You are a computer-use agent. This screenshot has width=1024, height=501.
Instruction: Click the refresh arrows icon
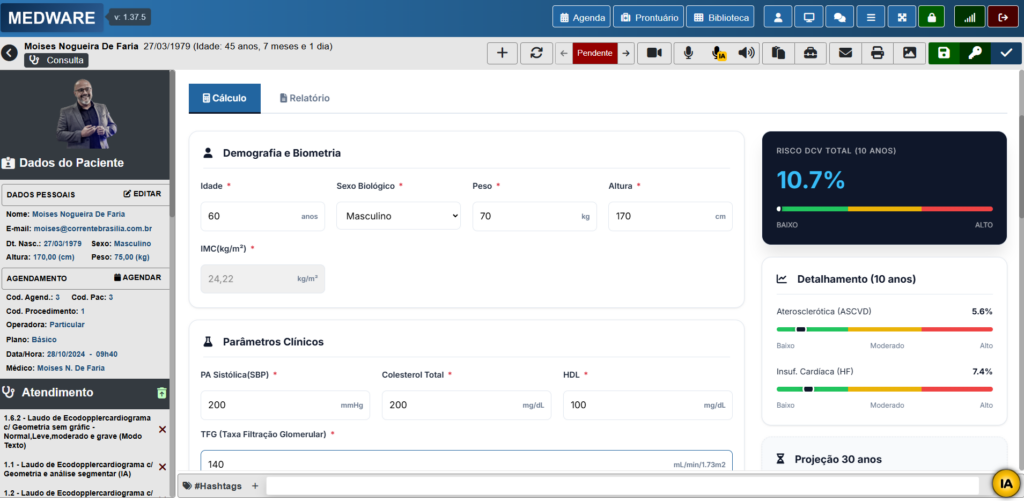(536, 53)
